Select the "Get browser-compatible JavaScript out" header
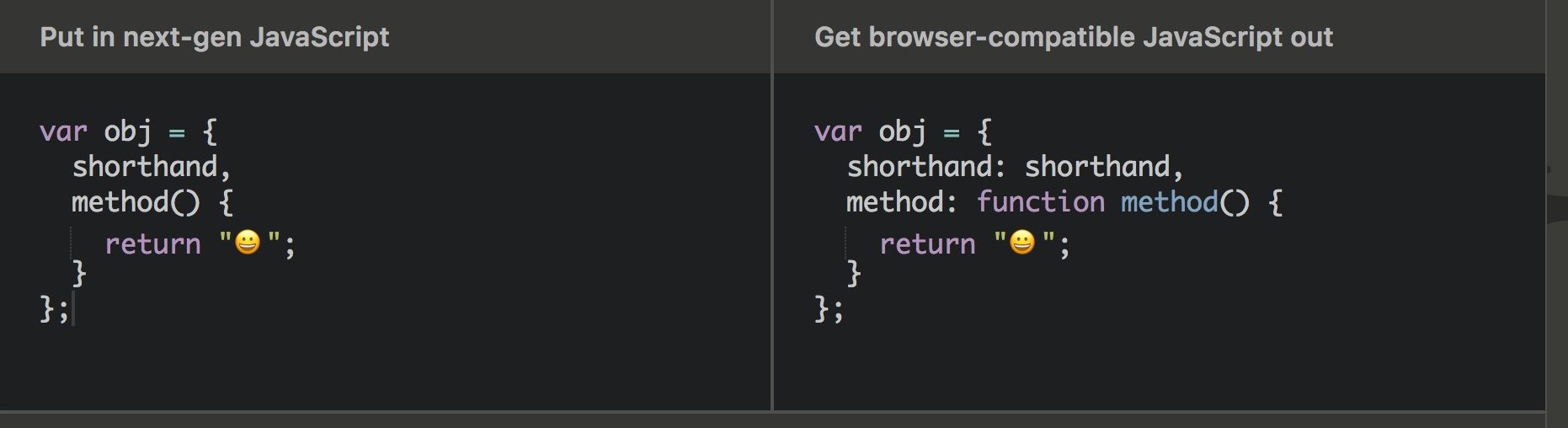The height and width of the screenshot is (428, 1568). click(1074, 37)
